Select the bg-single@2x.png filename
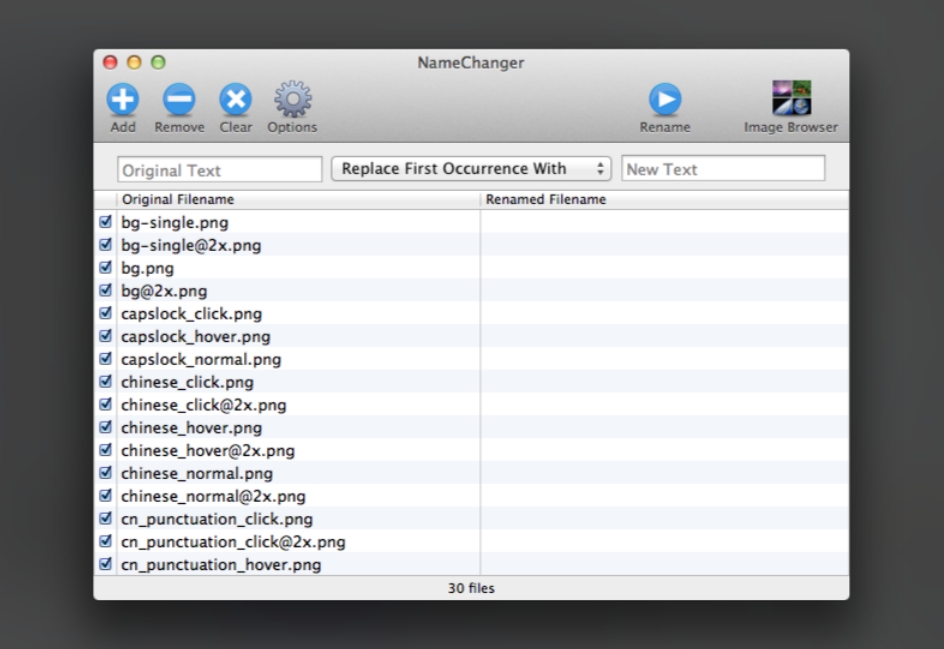Viewport: 944px width, 649px height. 191,246
